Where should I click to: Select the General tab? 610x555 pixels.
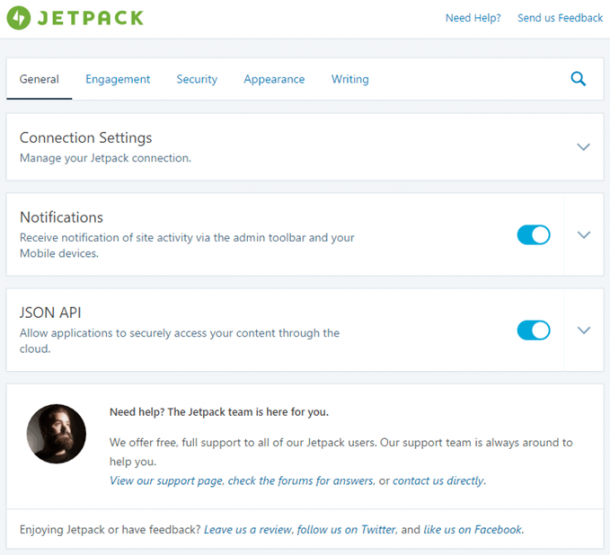pos(39,79)
